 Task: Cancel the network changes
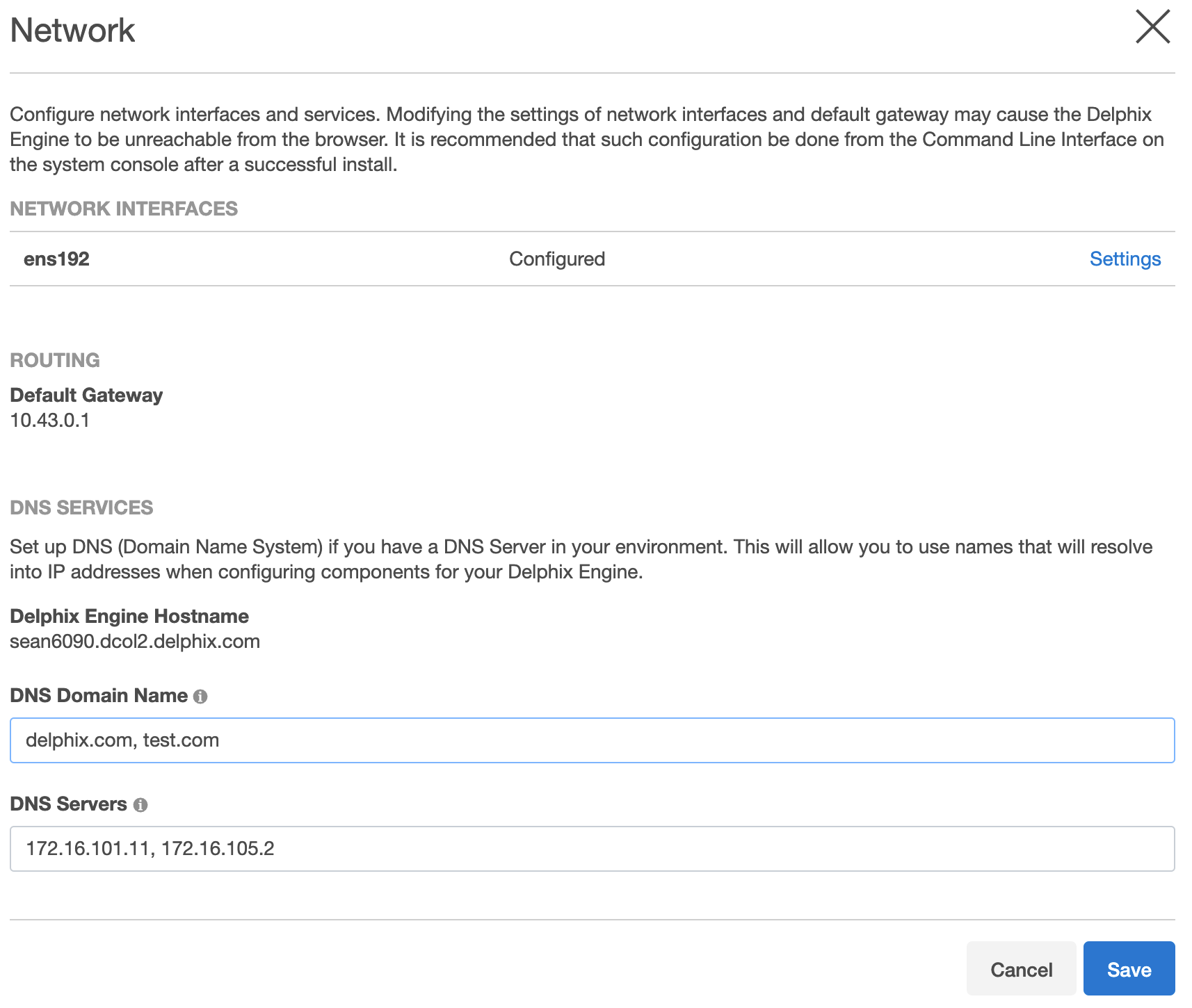tap(1020, 968)
